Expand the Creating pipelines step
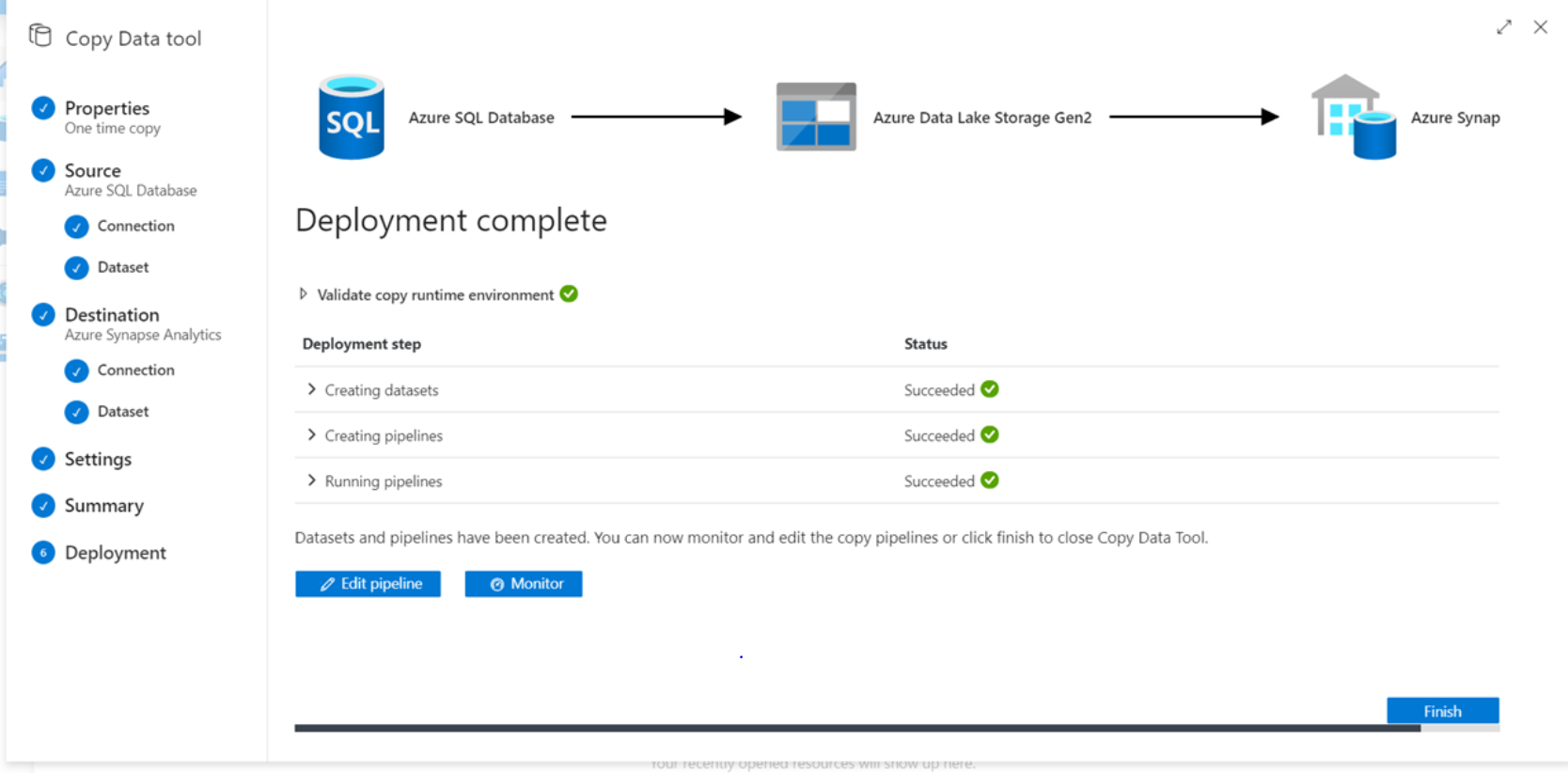This screenshot has width=1568, height=773. 311,434
